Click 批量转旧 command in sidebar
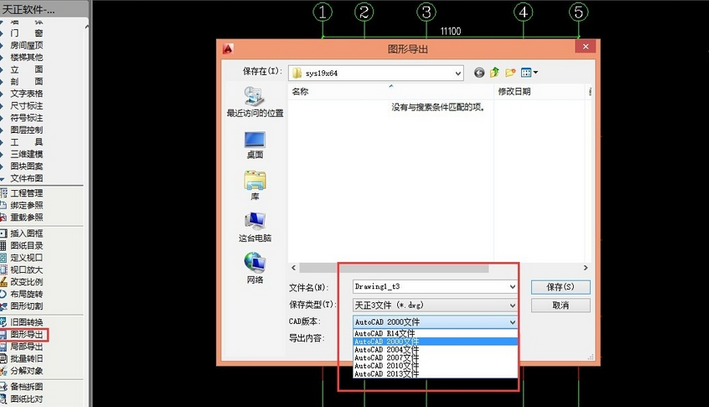This screenshot has width=709, height=407. point(27,359)
